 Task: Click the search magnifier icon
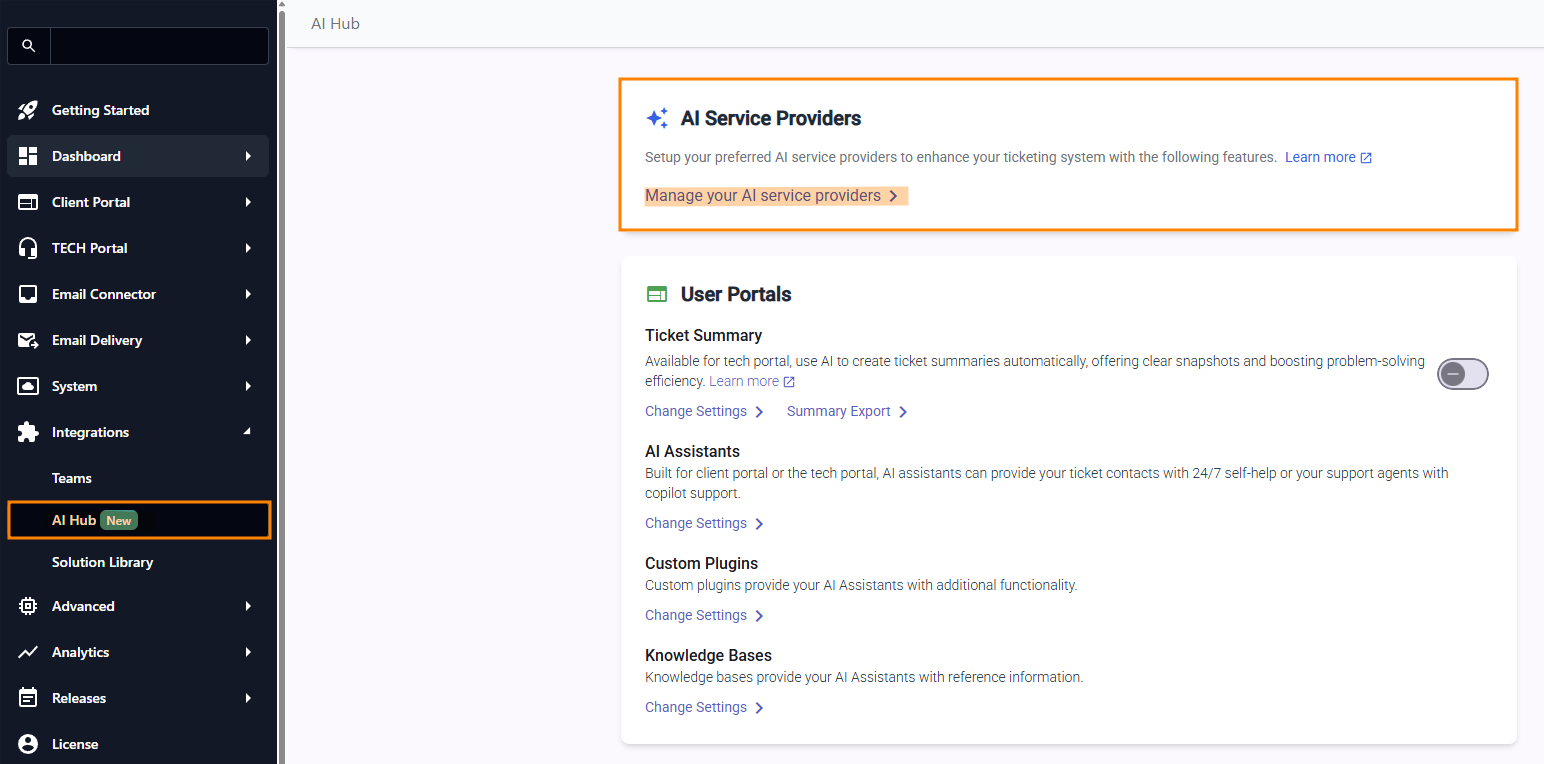tap(28, 46)
